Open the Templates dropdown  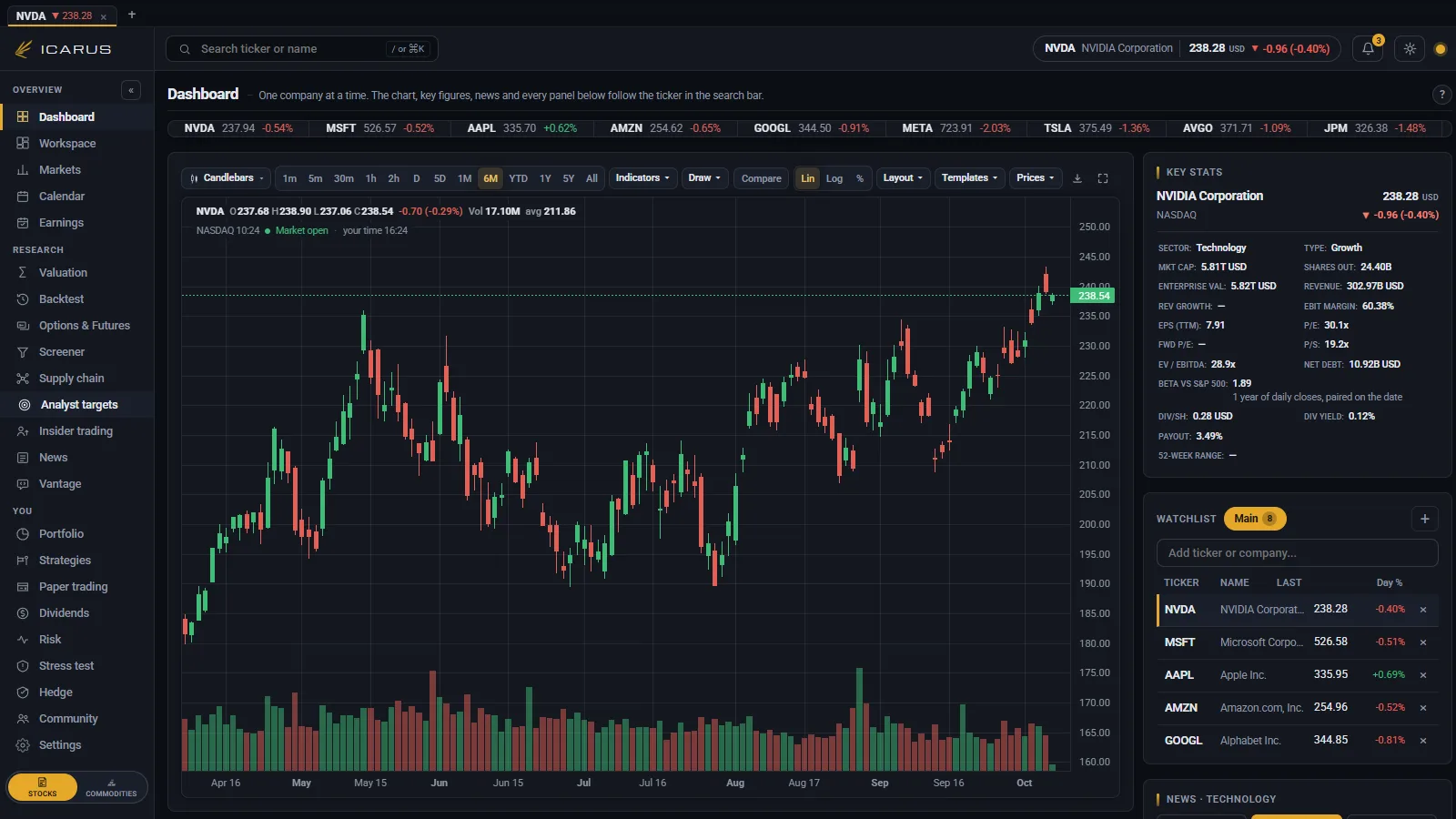coord(970,178)
